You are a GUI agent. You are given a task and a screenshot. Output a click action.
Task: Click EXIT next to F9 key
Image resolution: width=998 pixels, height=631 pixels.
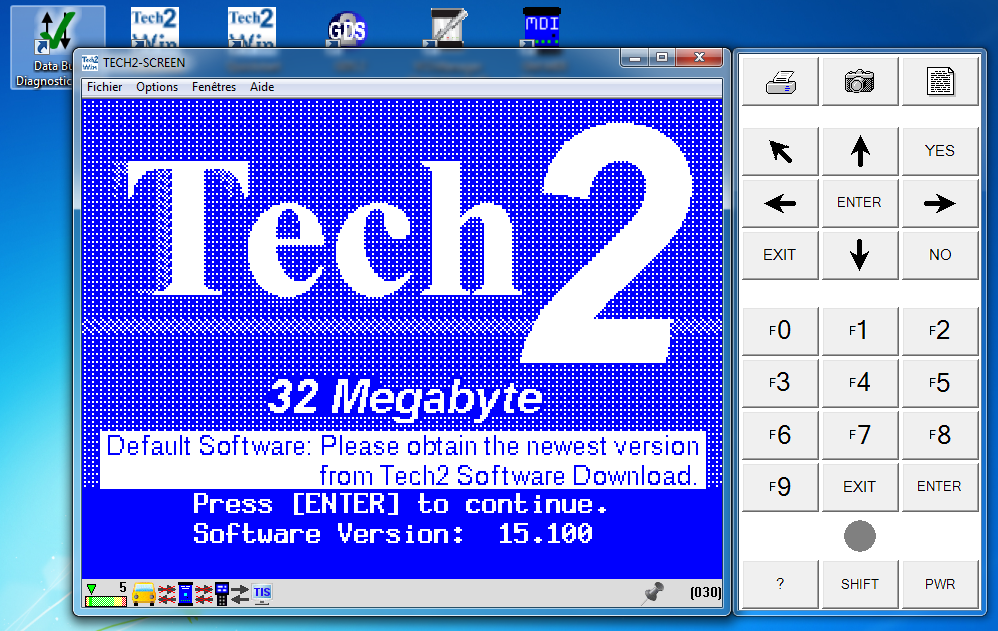pos(860,487)
